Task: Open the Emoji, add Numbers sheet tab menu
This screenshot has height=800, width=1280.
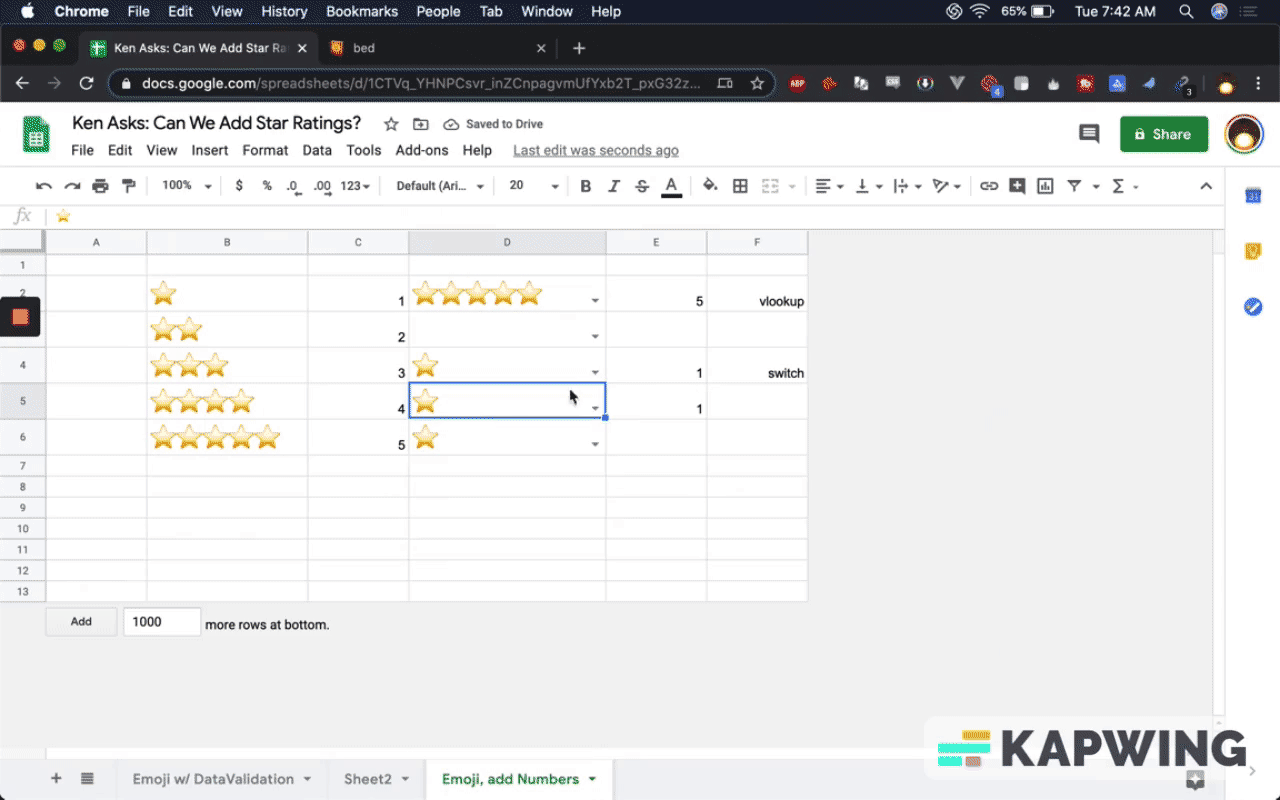Action: click(592, 779)
